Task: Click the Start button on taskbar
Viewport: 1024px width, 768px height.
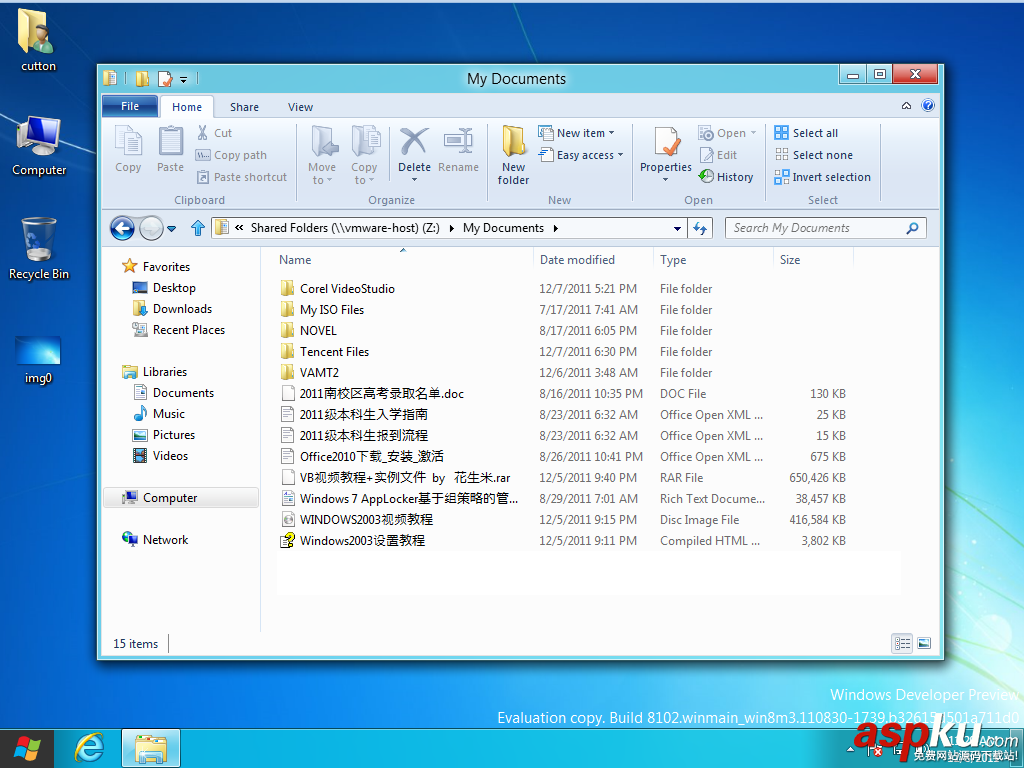Action: coord(27,749)
